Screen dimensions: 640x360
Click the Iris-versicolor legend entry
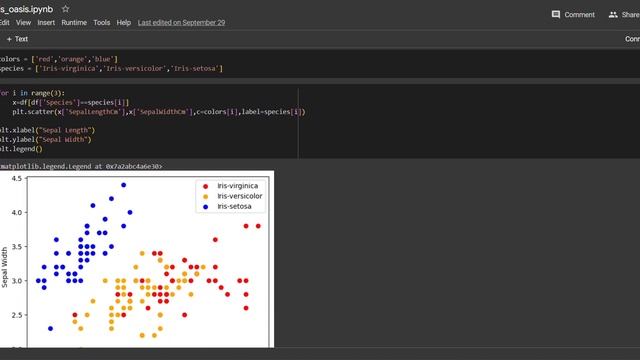point(233,196)
